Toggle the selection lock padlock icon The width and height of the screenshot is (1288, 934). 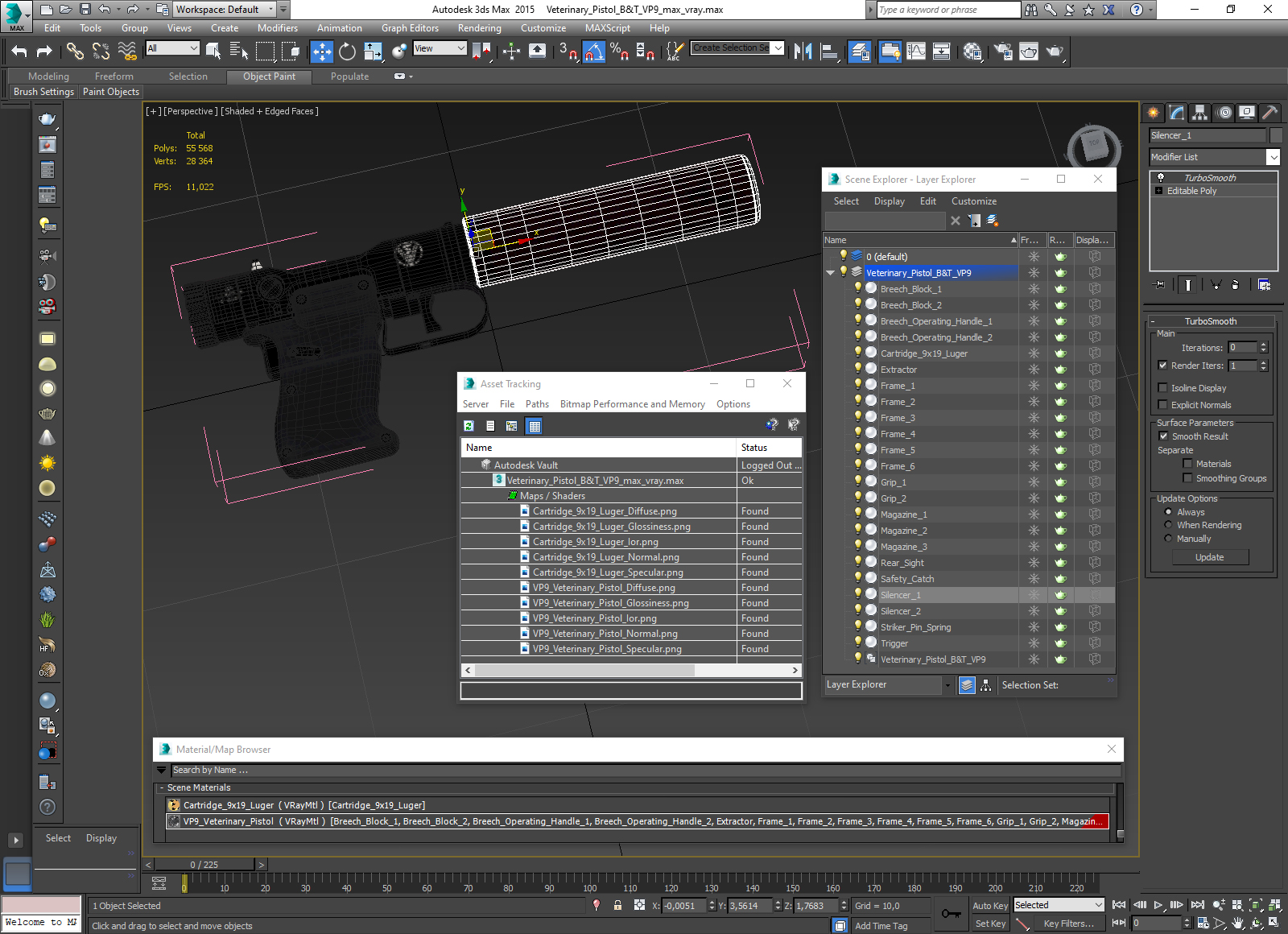(x=617, y=905)
